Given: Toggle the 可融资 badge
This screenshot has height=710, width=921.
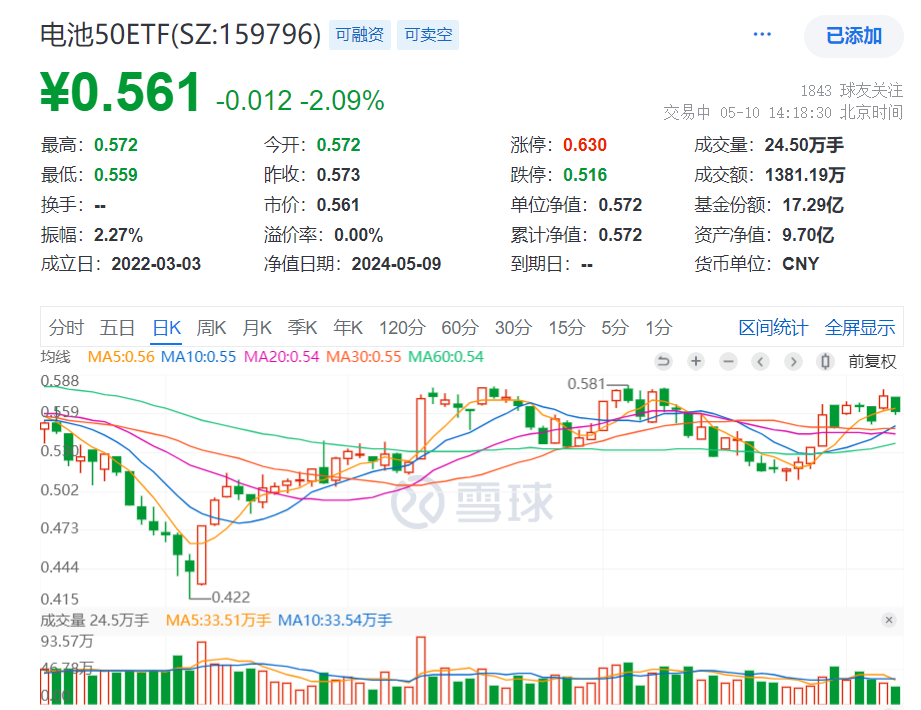Looking at the screenshot, I should click(359, 33).
